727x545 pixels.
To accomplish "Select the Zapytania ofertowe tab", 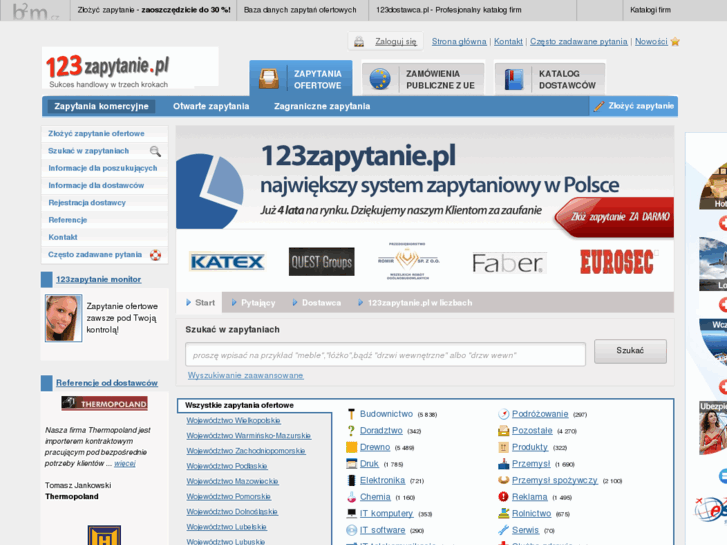I will [x=300, y=79].
